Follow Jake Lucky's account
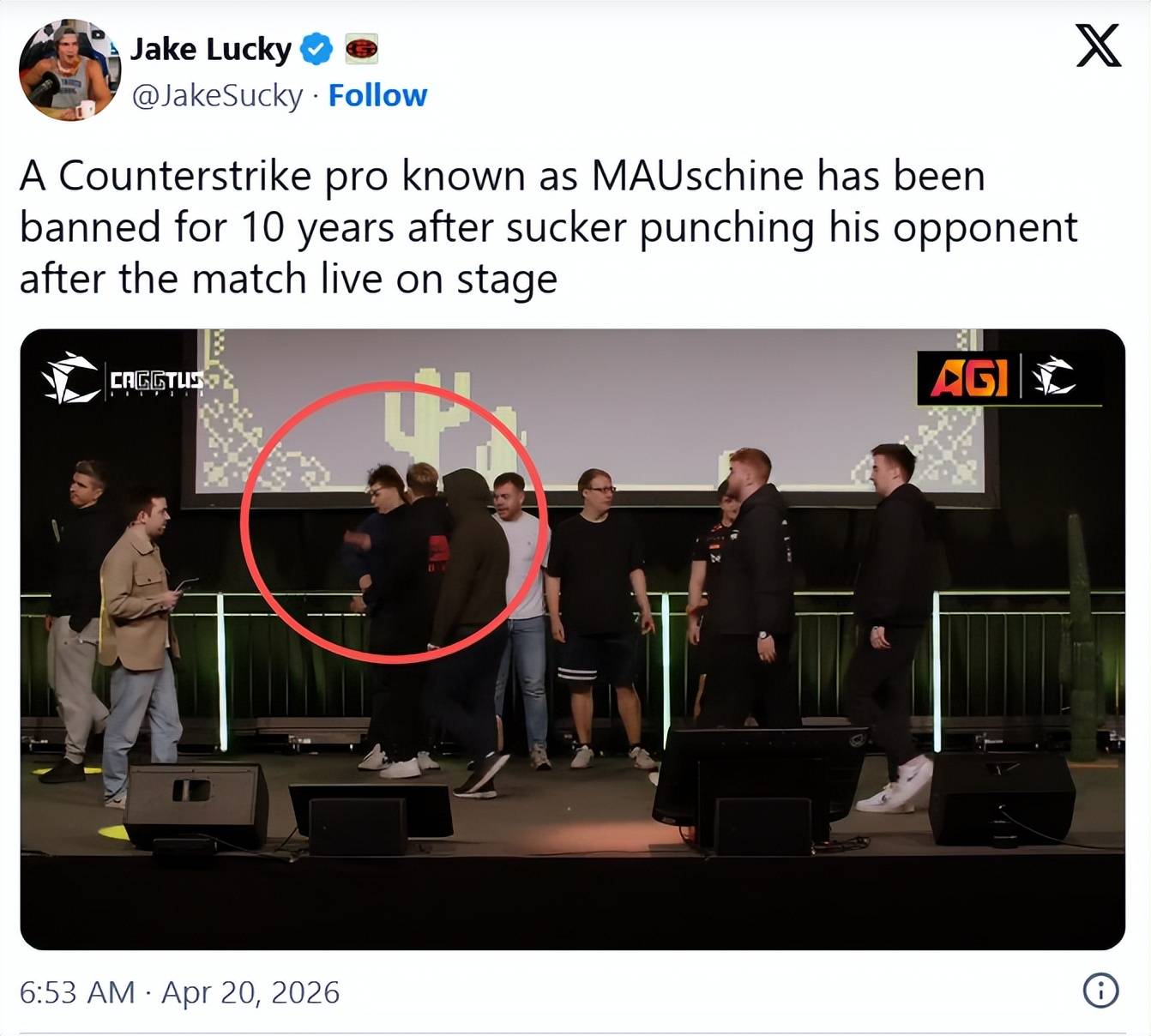The width and height of the screenshot is (1151, 1036). (377, 95)
